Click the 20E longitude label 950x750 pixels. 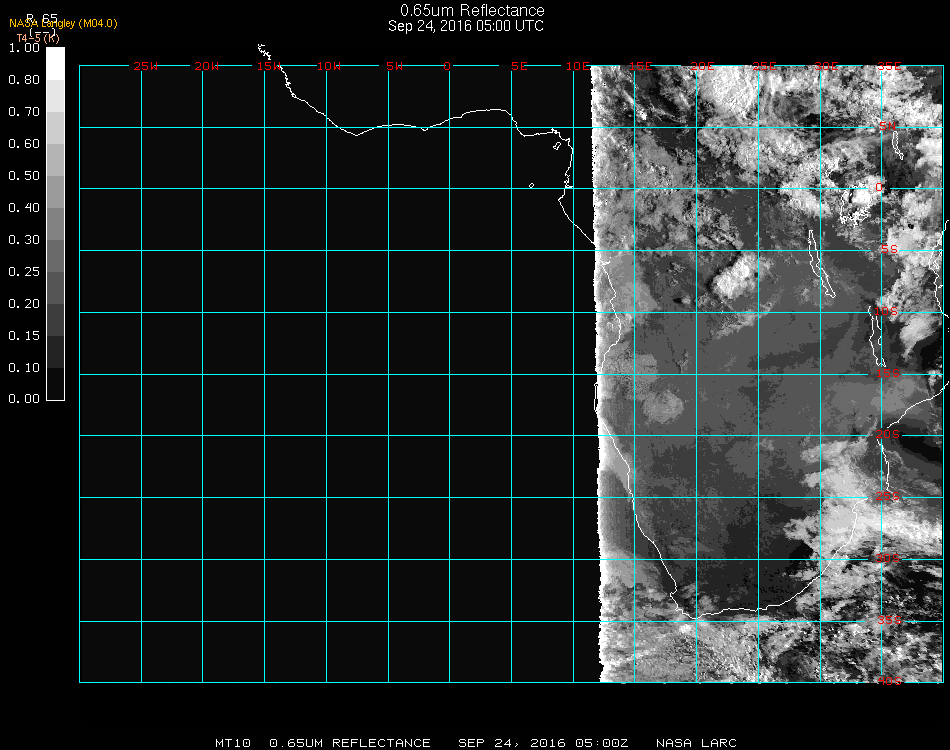point(703,67)
